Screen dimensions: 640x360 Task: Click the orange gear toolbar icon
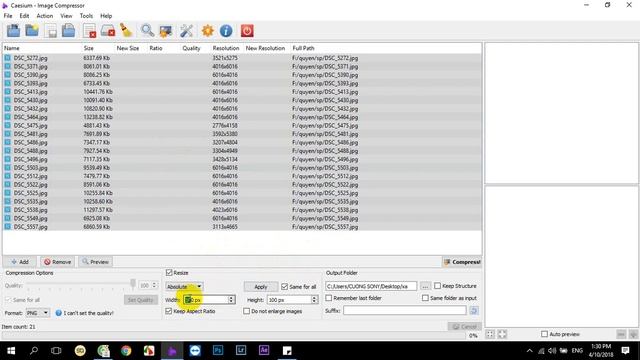pos(207,31)
